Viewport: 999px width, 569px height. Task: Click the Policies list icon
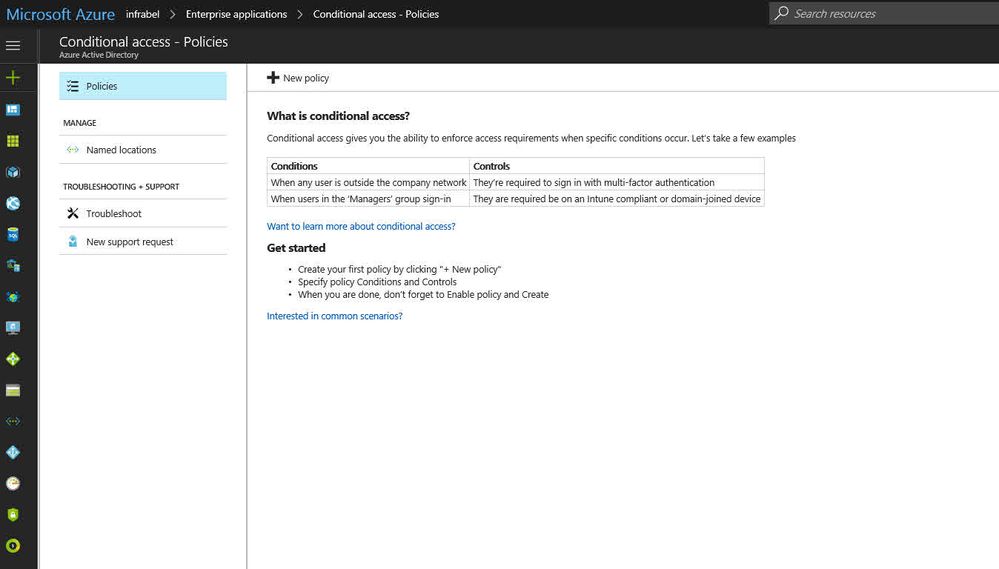click(73, 86)
